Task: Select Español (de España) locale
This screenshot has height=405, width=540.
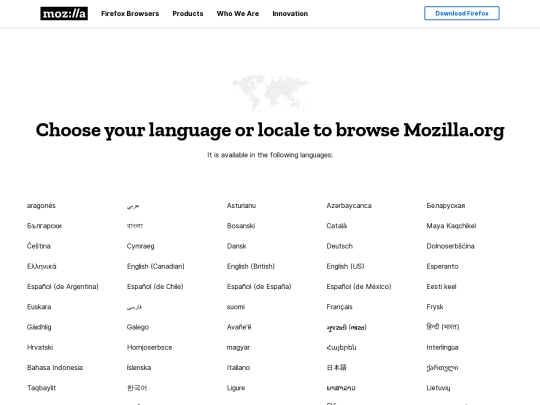Action: click(259, 287)
